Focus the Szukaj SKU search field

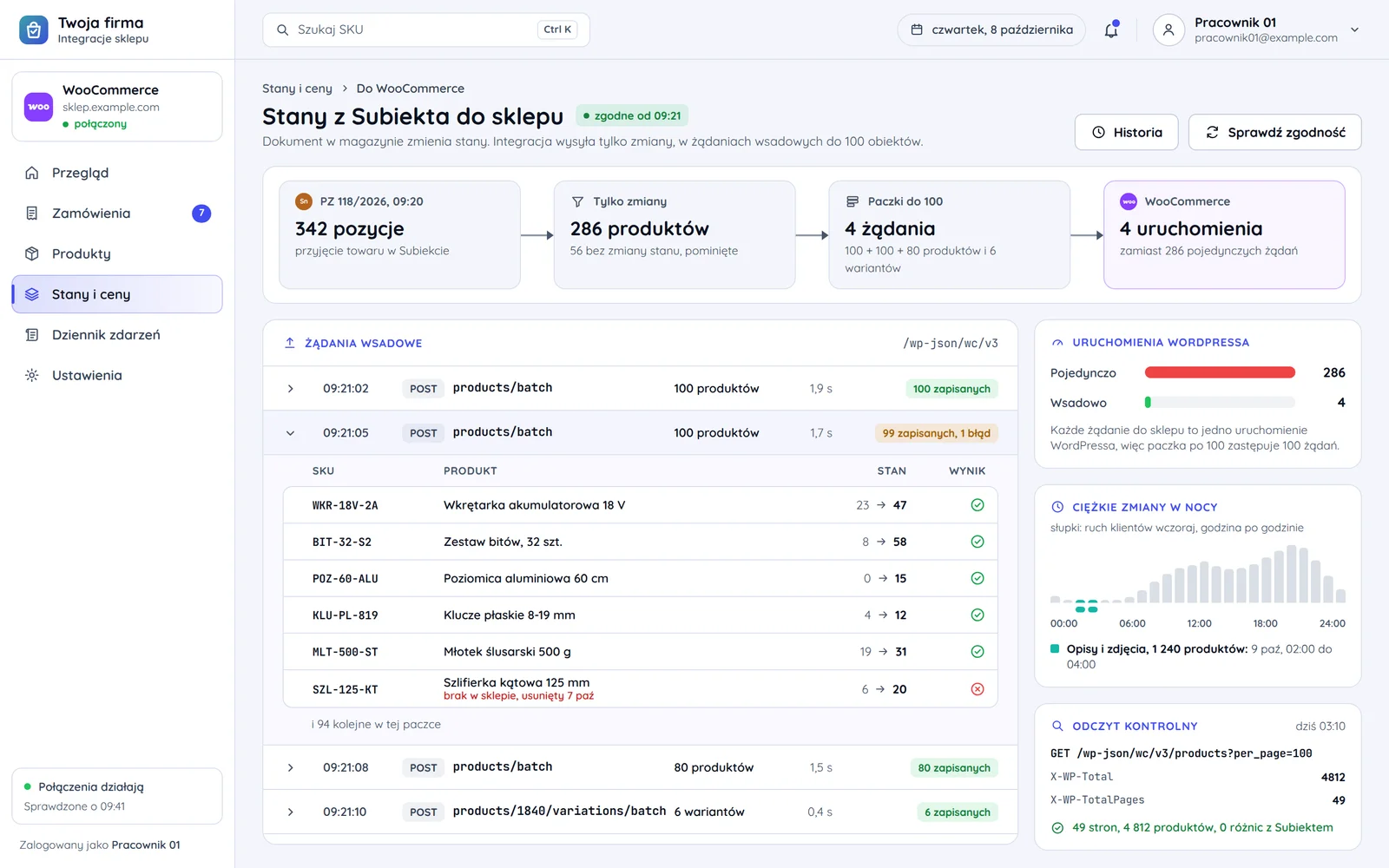click(425, 30)
